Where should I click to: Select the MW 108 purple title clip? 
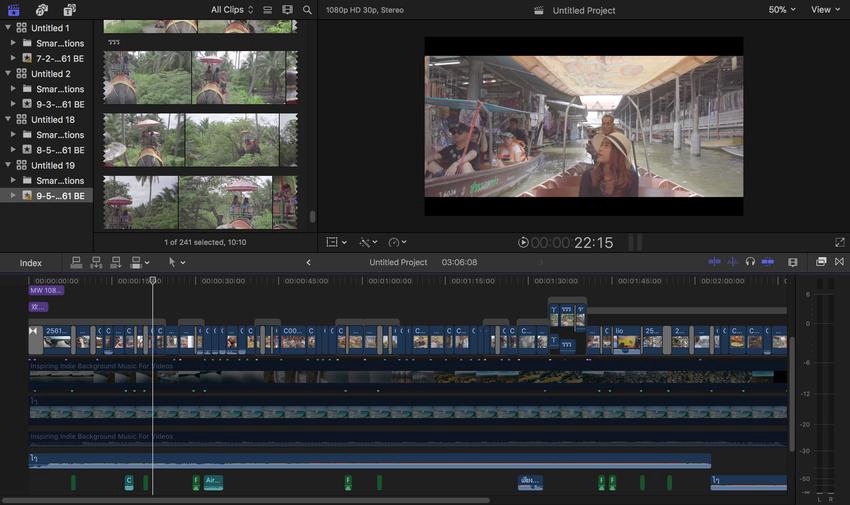pos(46,290)
